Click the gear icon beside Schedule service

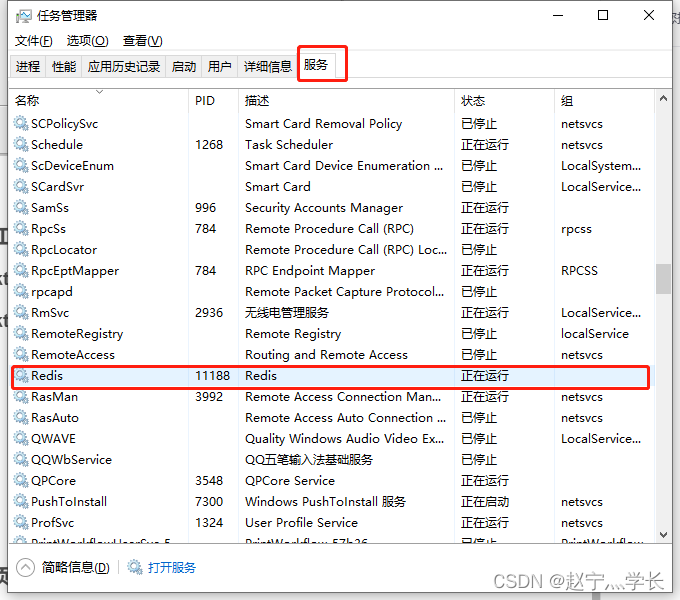pyautogui.click(x=21, y=144)
